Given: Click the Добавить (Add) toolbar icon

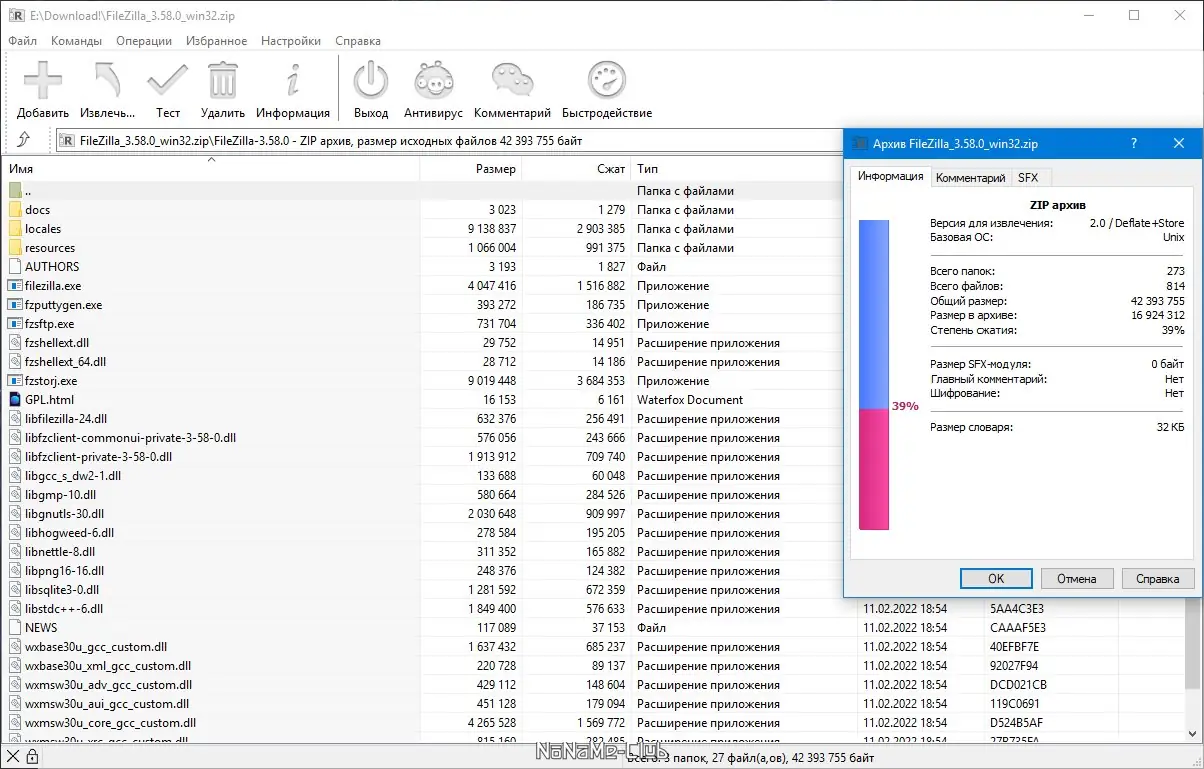Looking at the screenshot, I should (43, 81).
